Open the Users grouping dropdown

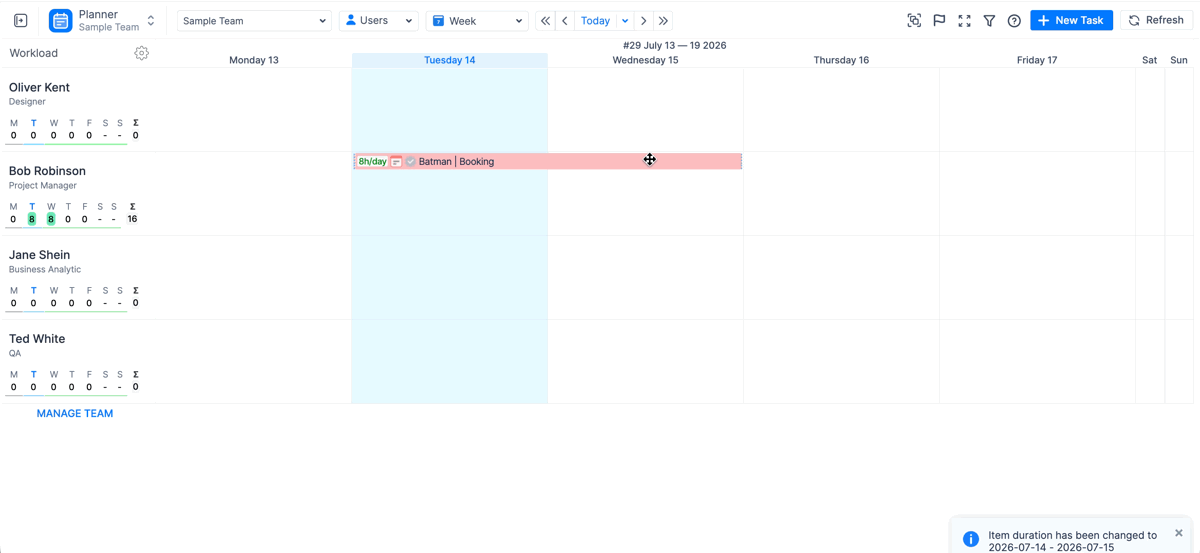(379, 21)
